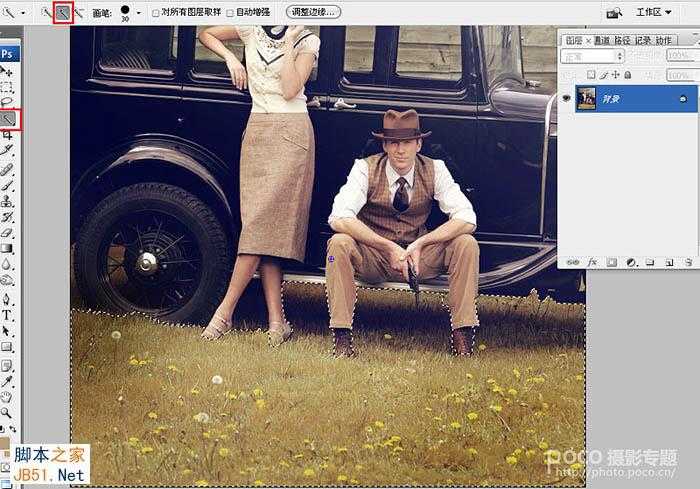
Task: Select the Move tool
Action: pyautogui.click(x=7, y=71)
